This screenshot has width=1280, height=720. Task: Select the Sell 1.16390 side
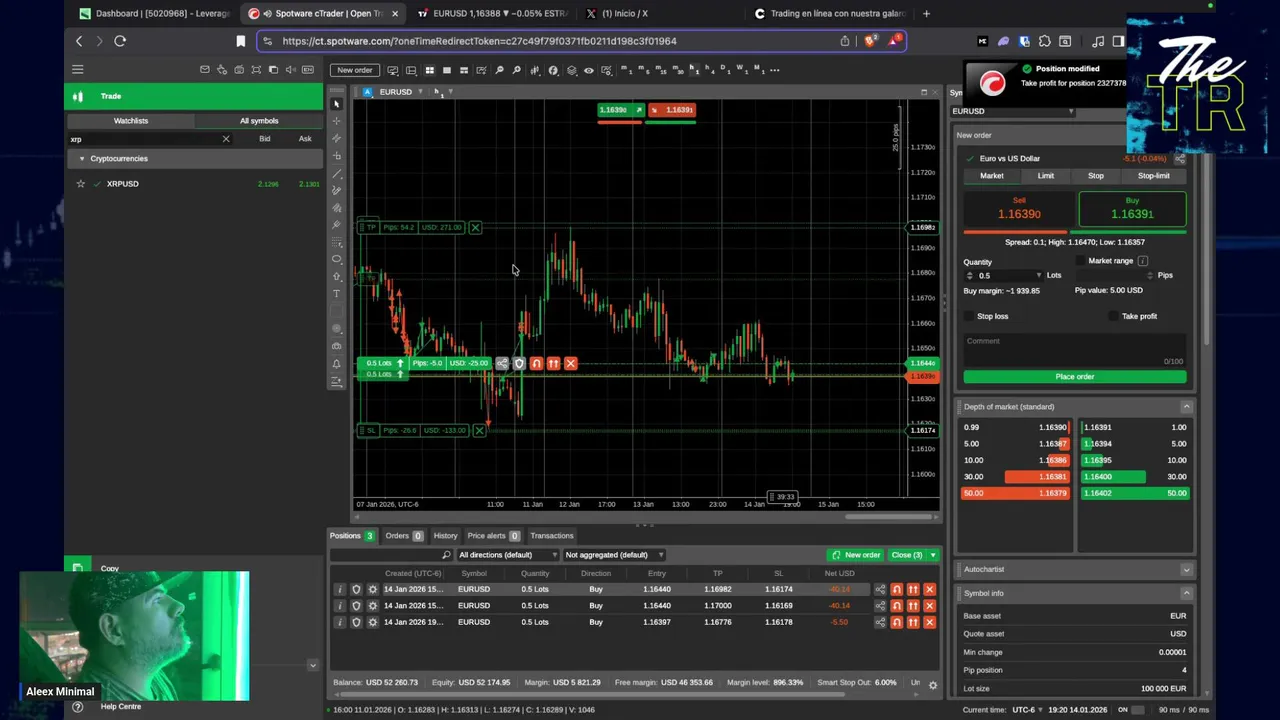click(1019, 209)
